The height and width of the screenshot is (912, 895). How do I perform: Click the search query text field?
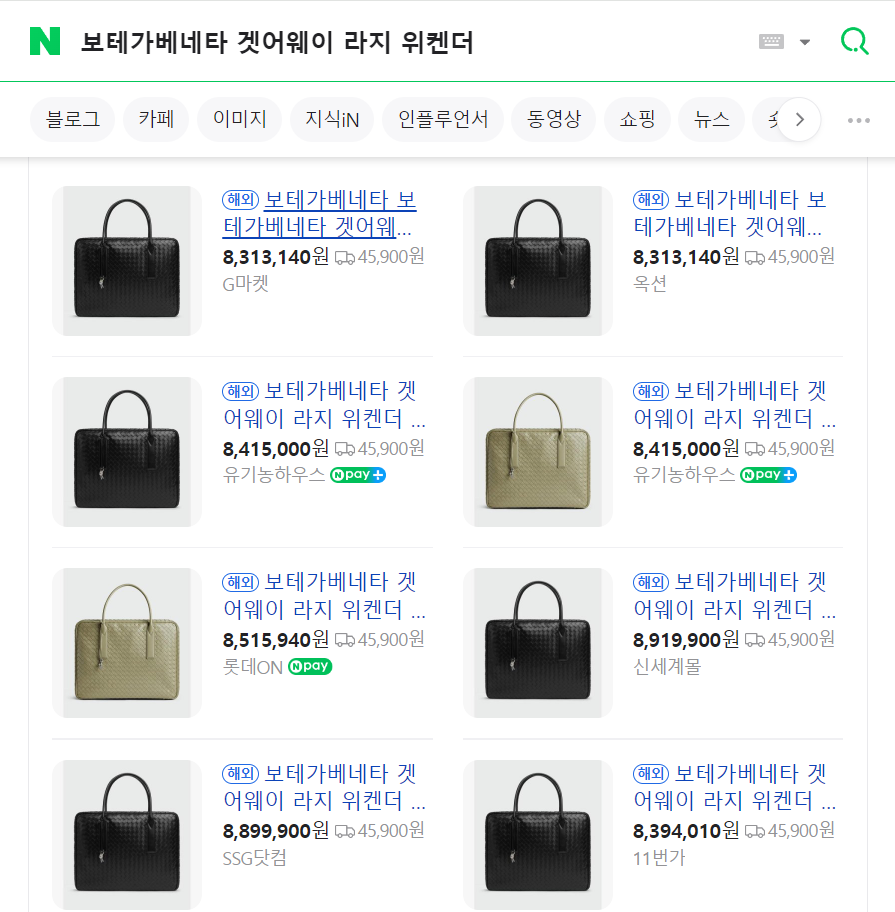point(400,42)
